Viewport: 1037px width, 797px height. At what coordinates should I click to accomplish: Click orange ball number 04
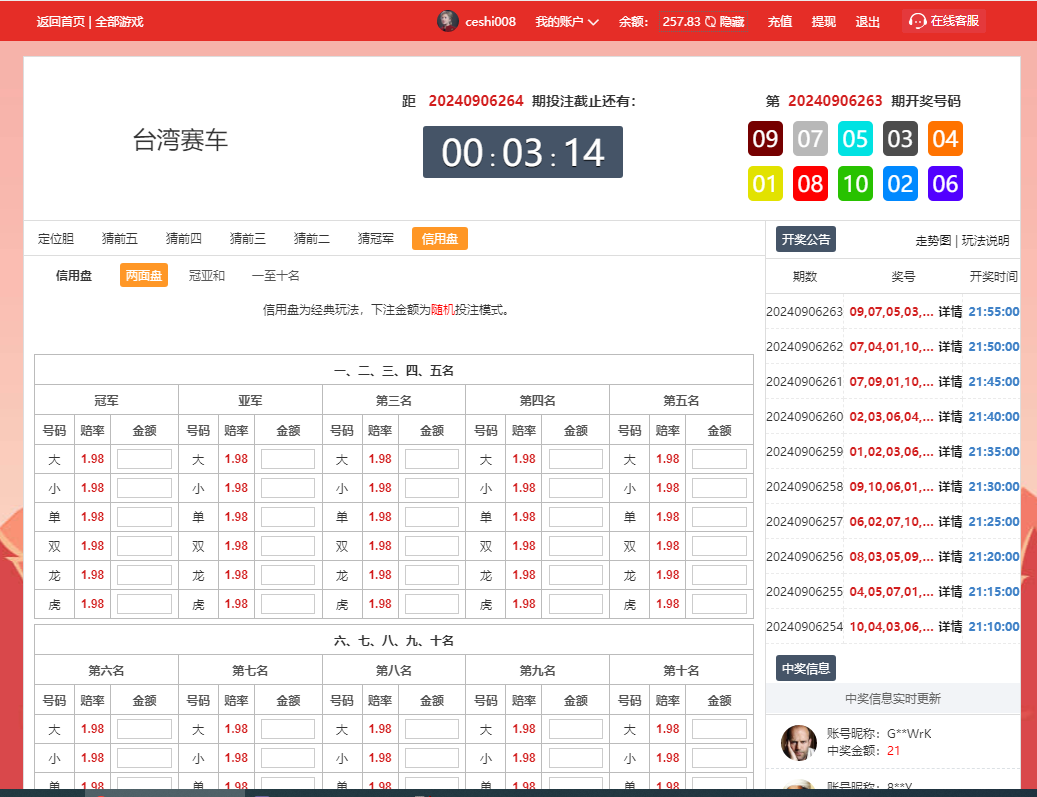[x=945, y=139]
